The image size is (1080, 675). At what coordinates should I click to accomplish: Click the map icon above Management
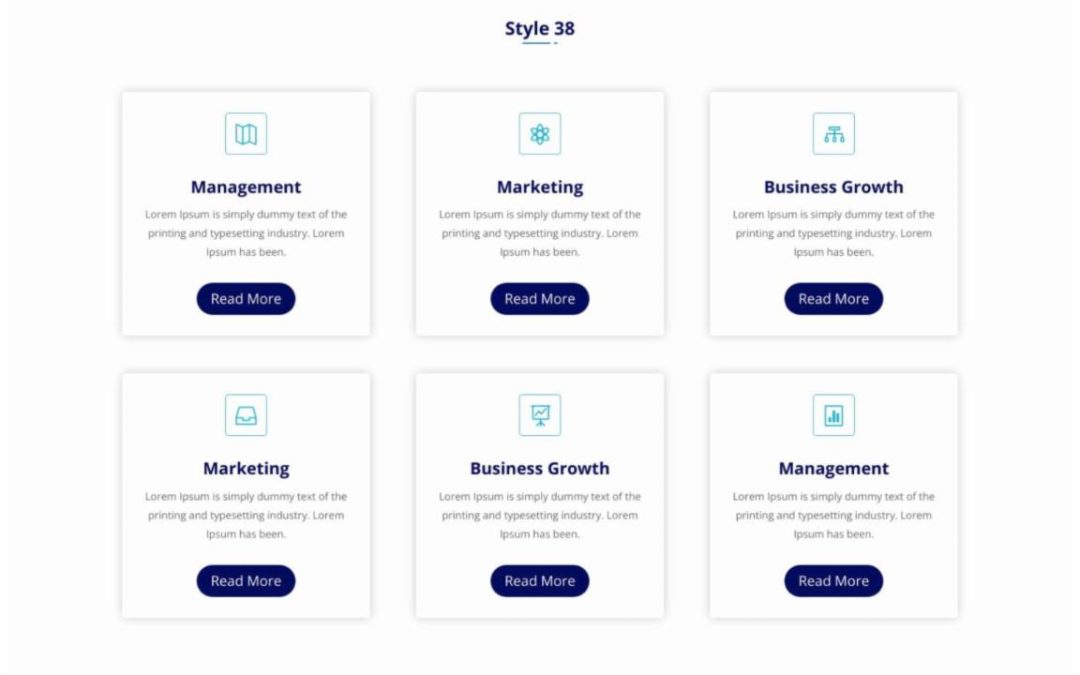pyautogui.click(x=246, y=134)
